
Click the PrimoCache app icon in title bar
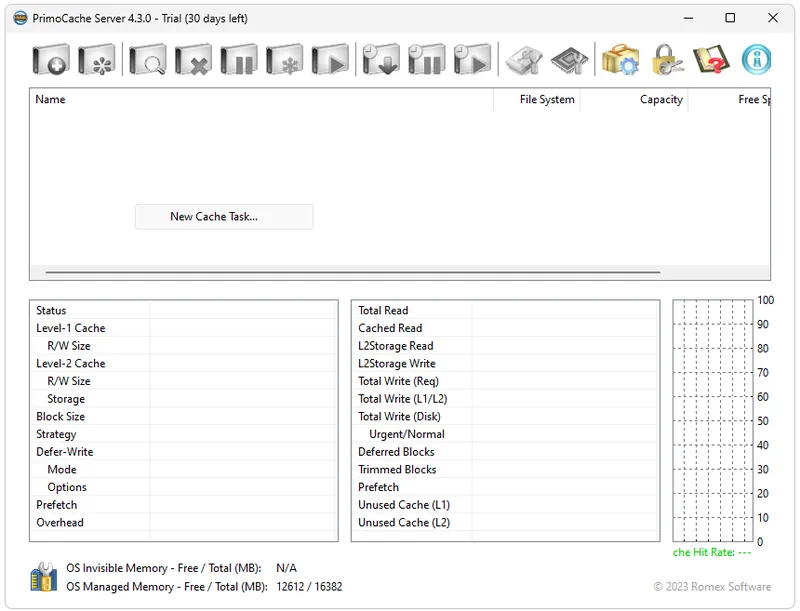(20, 18)
